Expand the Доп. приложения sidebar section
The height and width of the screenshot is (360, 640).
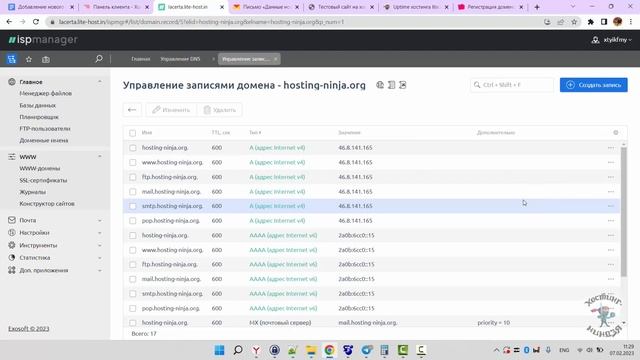pyautogui.click(x=100, y=270)
